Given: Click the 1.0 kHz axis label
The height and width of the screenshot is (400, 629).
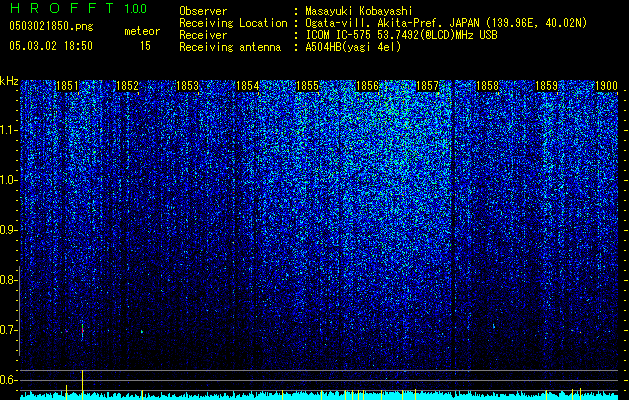Looking at the screenshot, I should click(x=7, y=180).
